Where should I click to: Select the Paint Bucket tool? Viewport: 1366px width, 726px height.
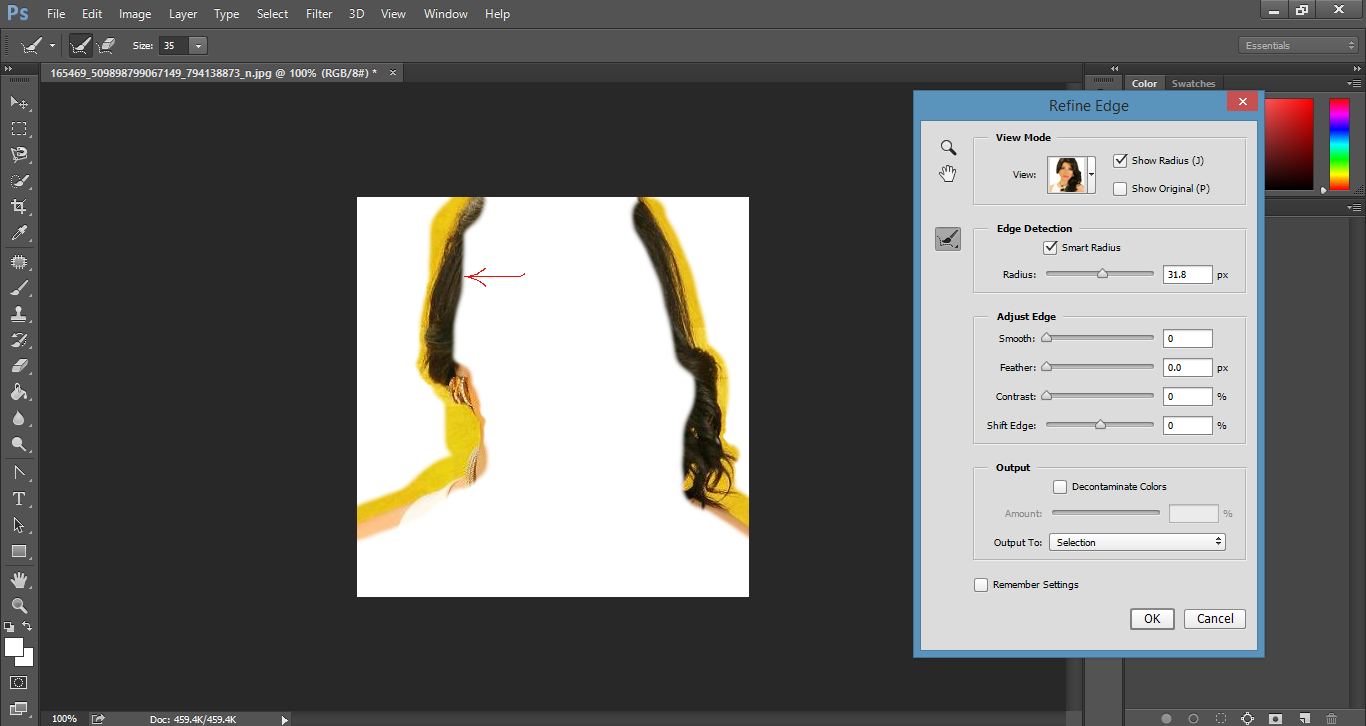[19, 392]
